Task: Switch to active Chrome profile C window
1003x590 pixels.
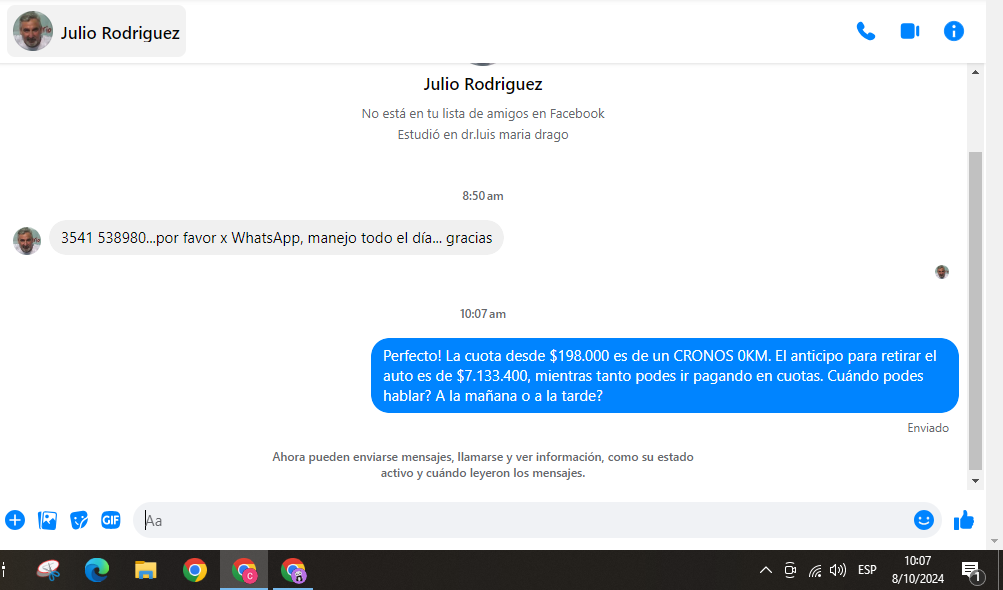Action: (244, 570)
